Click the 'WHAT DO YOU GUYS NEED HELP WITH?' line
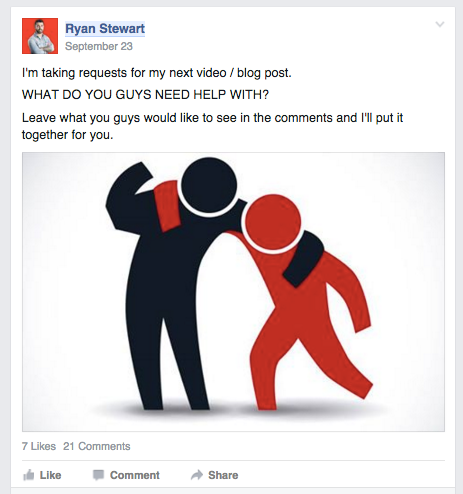 [145, 95]
